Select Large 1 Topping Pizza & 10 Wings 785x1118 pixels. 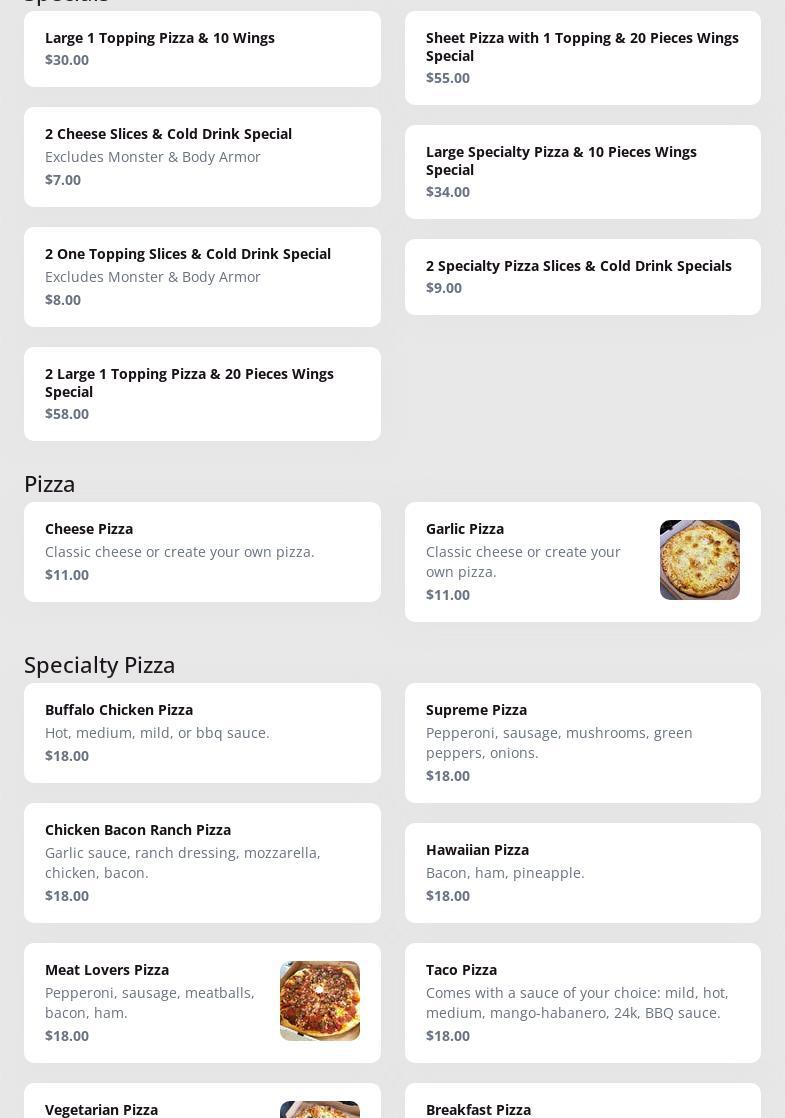[202, 49]
